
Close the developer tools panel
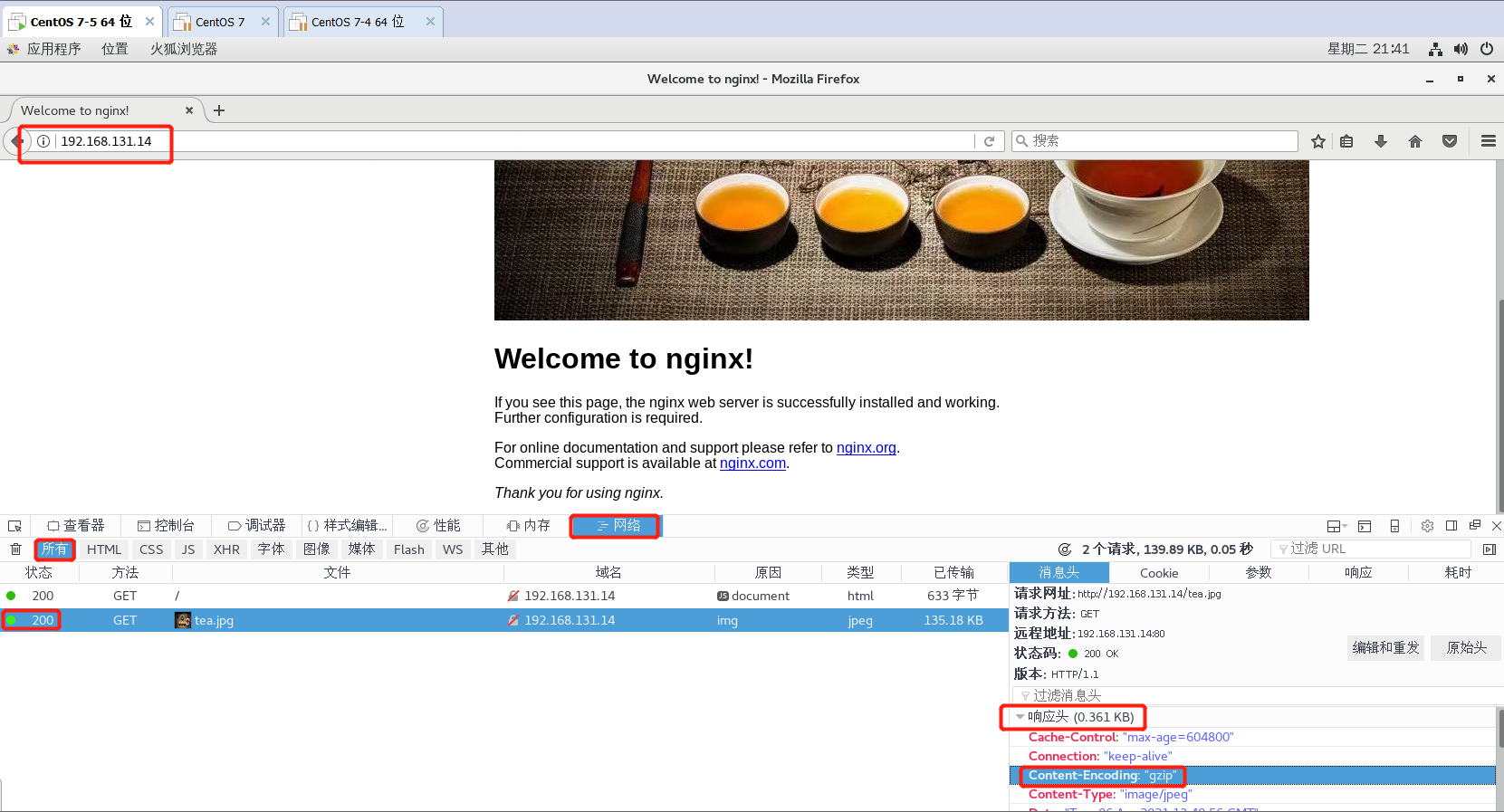coord(1496,526)
